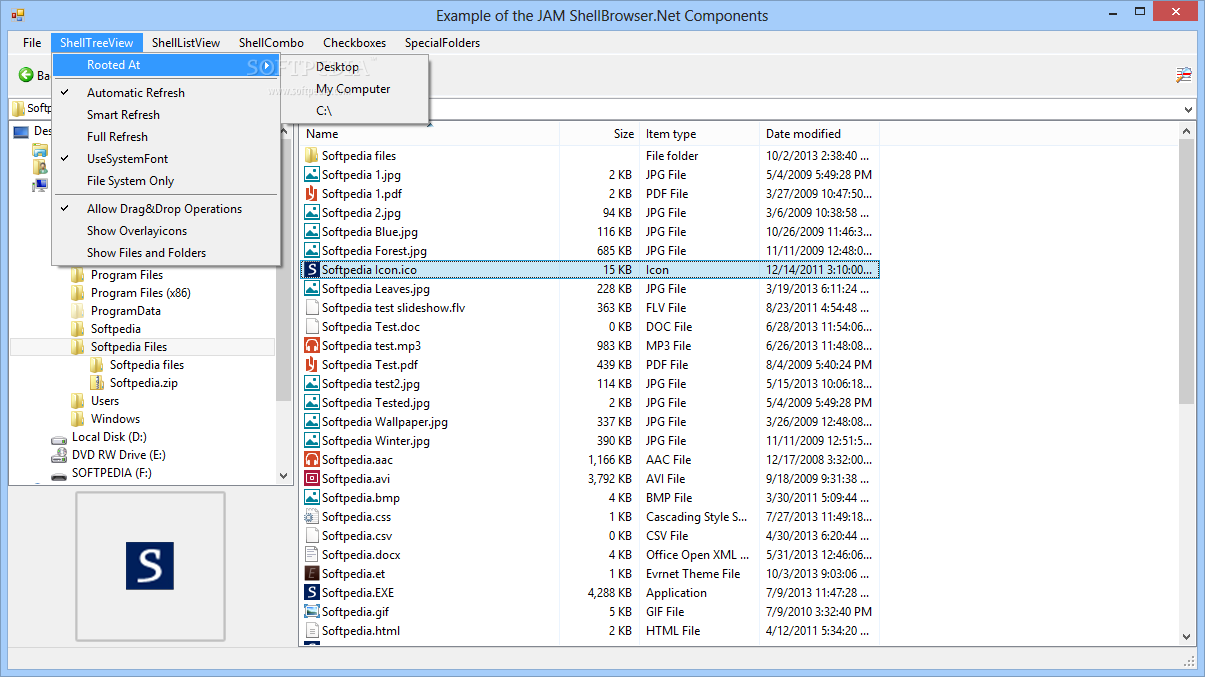The width and height of the screenshot is (1205, 677).
Task: Select the Softpedia Wallpaper.jpg row
Action: [590, 422]
